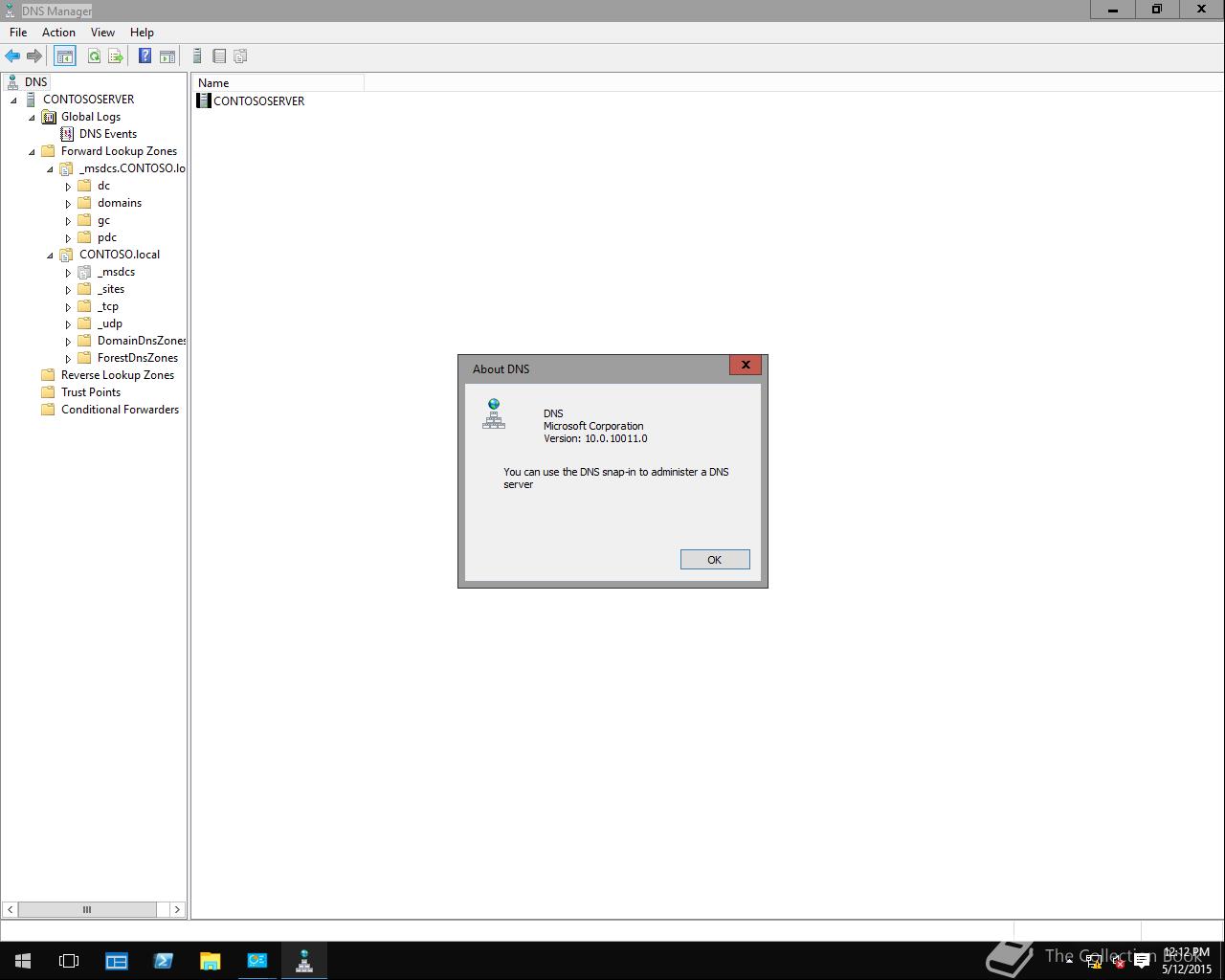Click the DNS Manager taskbar icon

coord(304,961)
